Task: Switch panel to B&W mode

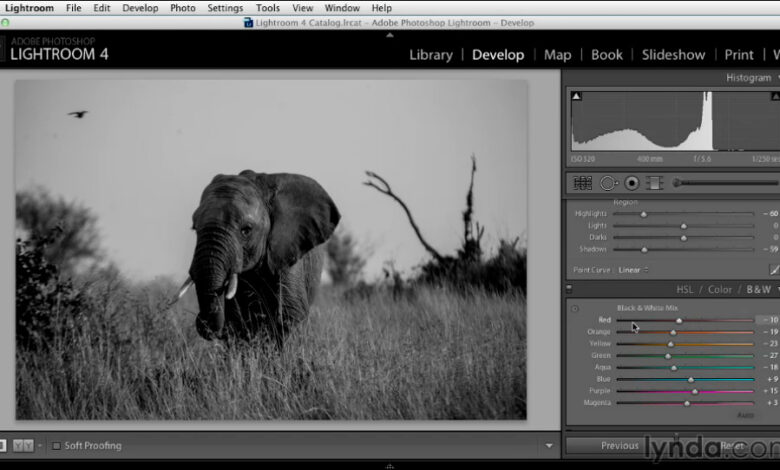Action: click(x=758, y=290)
